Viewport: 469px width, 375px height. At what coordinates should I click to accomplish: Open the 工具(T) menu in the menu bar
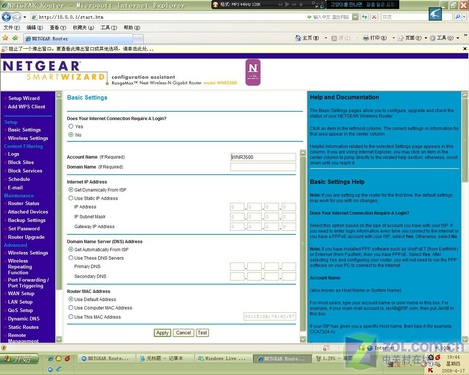(109, 28)
